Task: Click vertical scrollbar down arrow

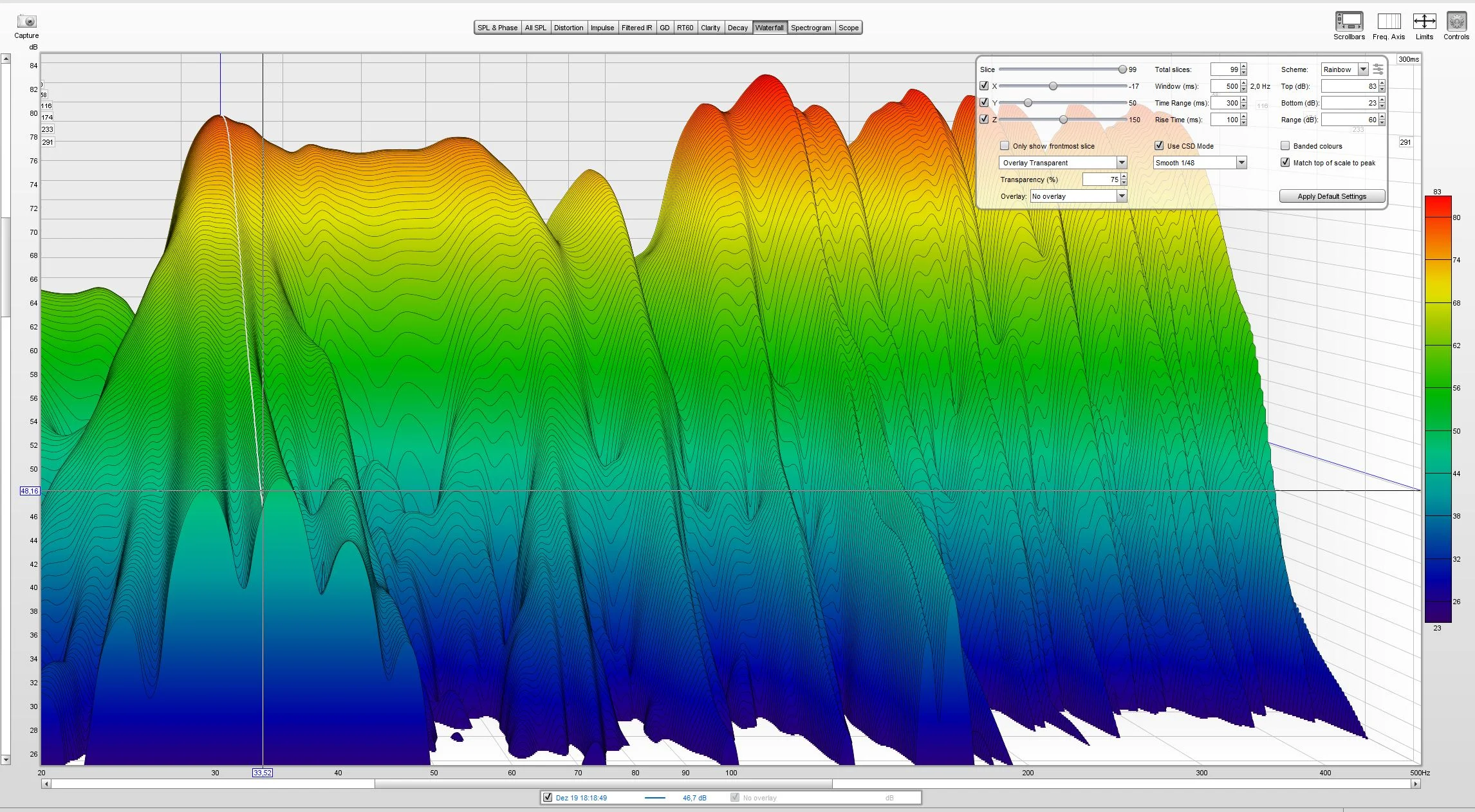Action: click(6, 760)
